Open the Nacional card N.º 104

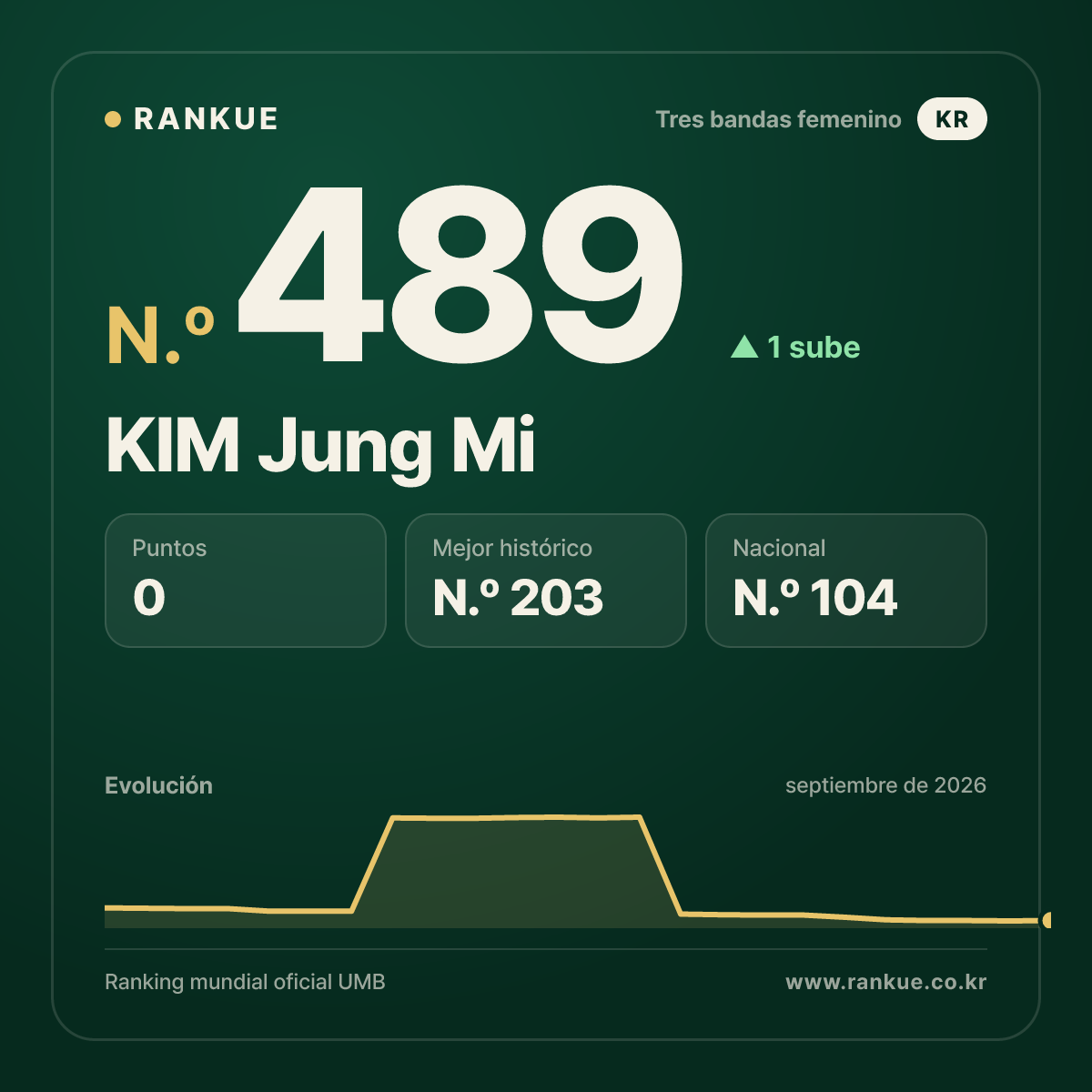pos(846,581)
